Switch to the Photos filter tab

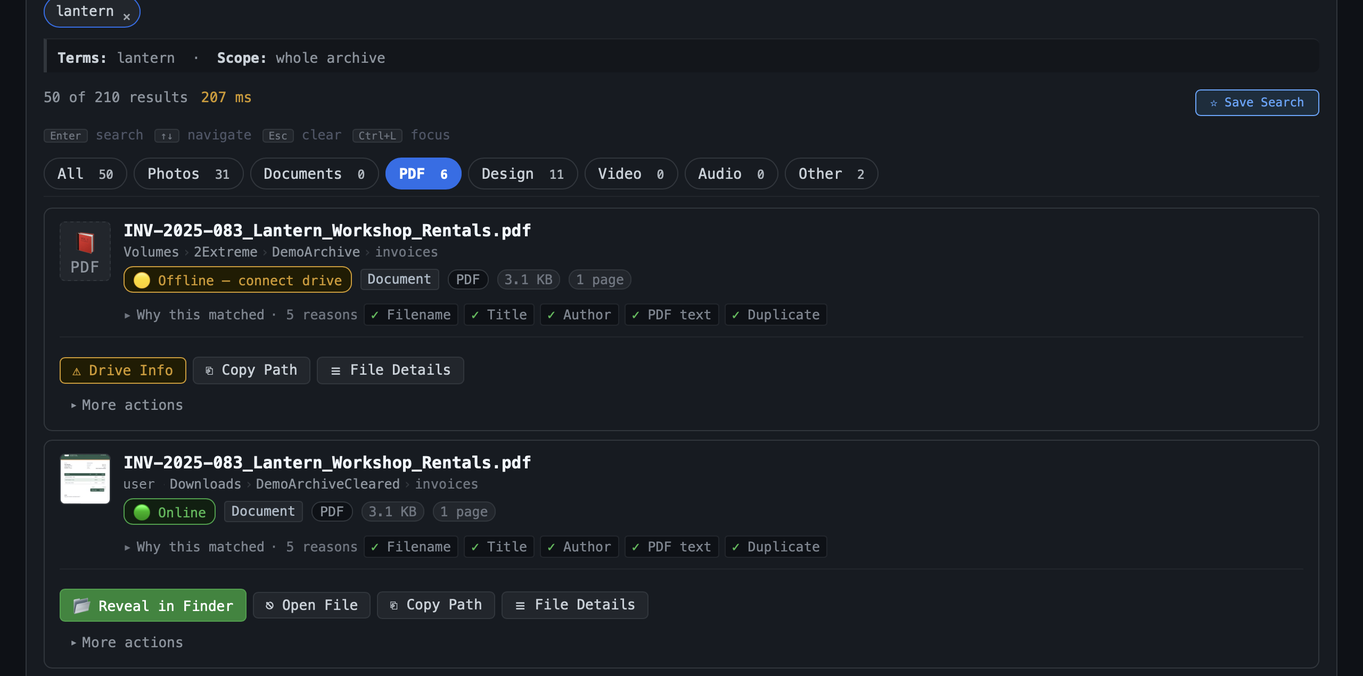188,174
